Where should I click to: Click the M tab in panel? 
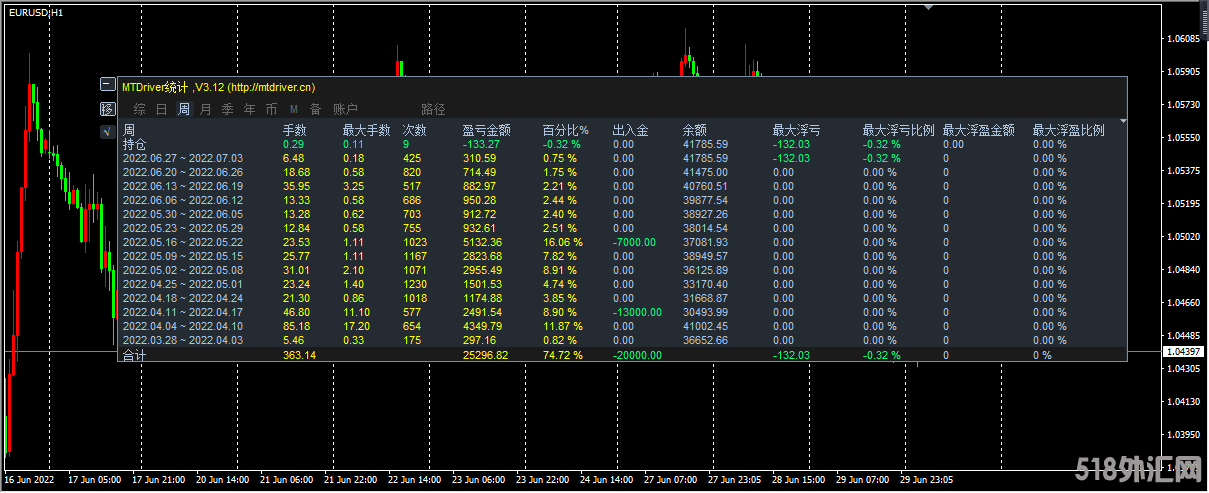294,109
